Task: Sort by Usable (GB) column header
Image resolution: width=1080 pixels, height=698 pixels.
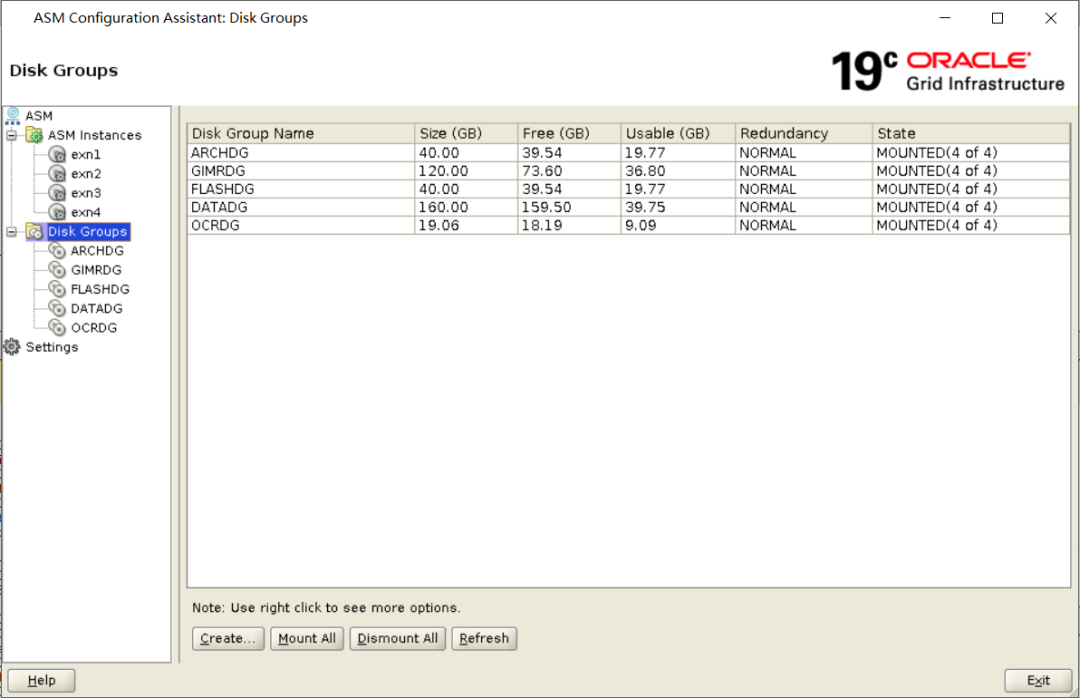Action: coord(678,133)
